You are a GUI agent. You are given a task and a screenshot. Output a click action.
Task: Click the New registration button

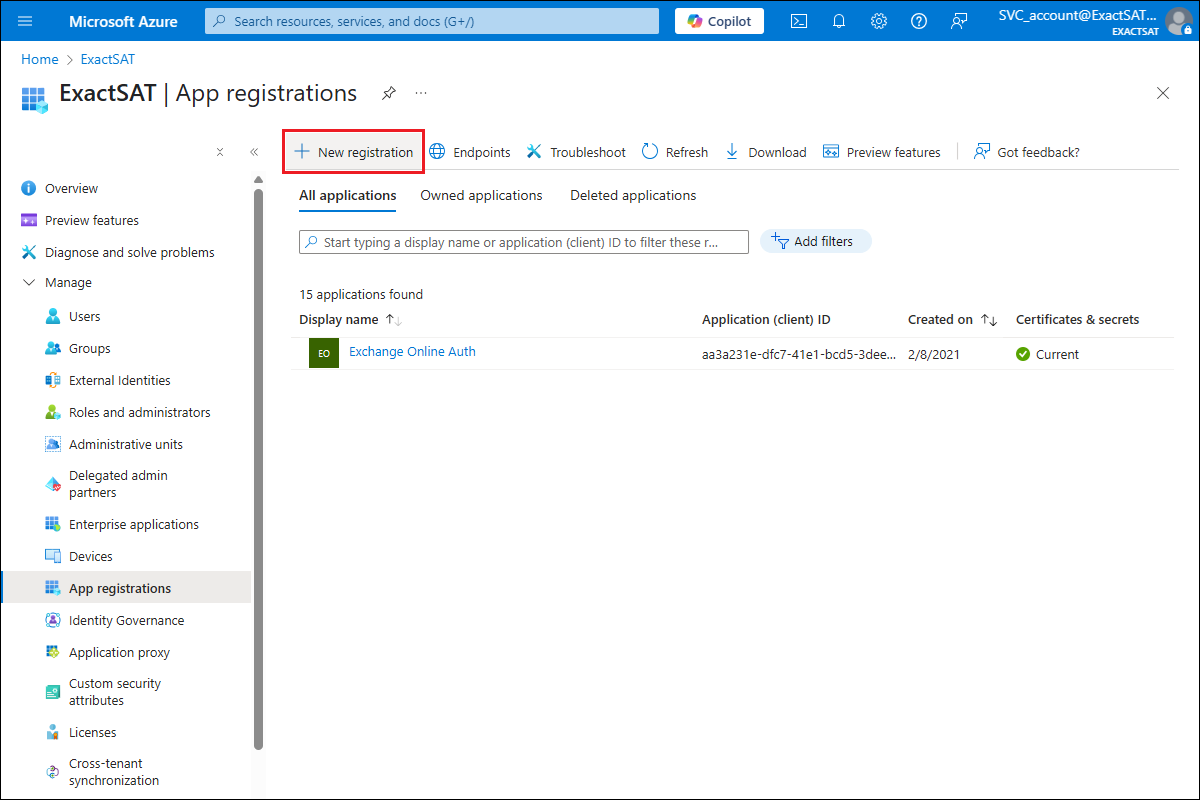(354, 152)
